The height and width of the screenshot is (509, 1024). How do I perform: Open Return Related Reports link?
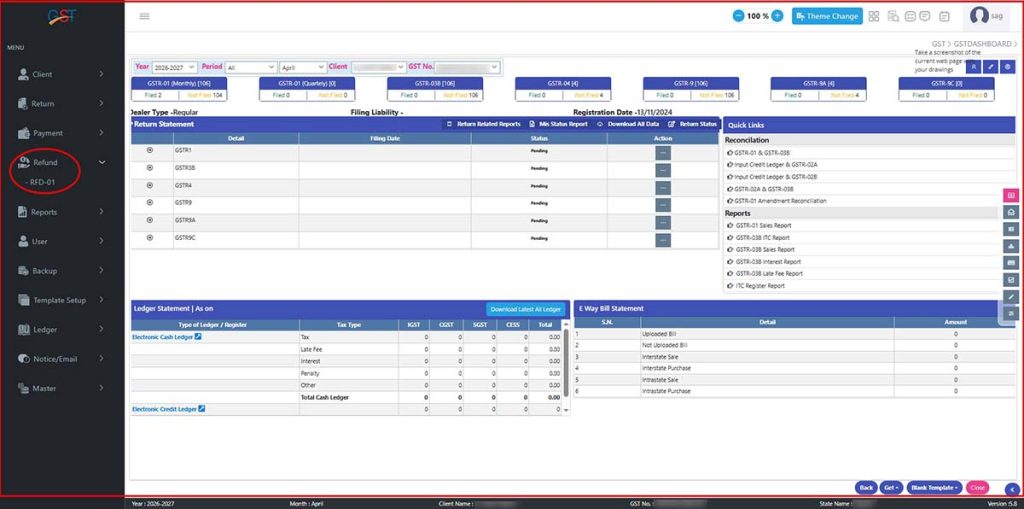[484, 124]
